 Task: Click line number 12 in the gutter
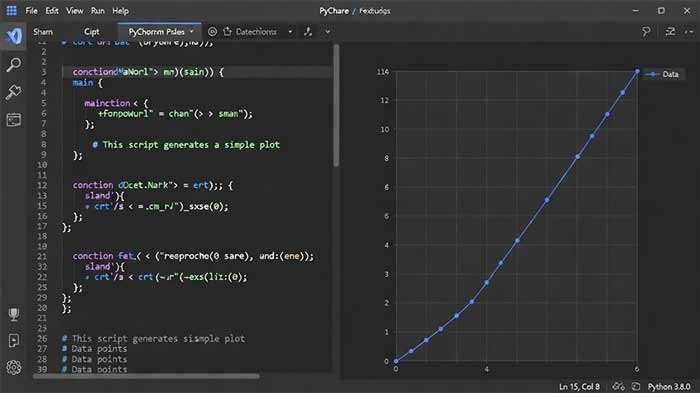(42, 185)
